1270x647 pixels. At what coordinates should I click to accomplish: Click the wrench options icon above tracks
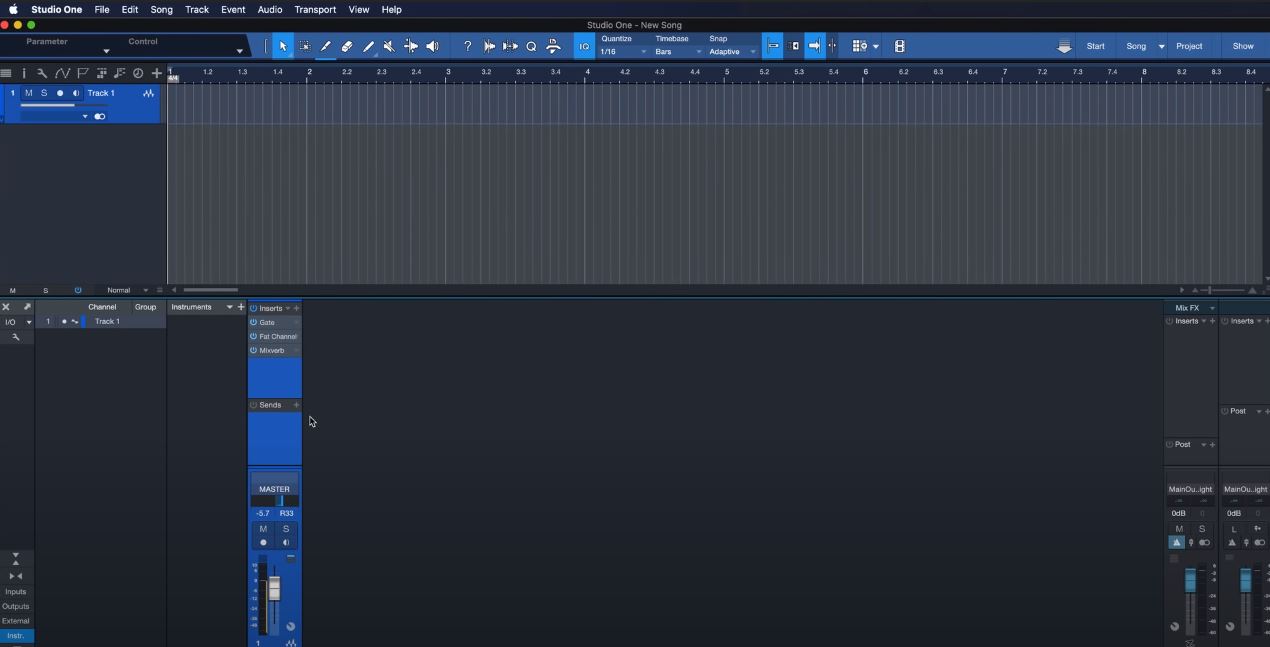(42, 73)
